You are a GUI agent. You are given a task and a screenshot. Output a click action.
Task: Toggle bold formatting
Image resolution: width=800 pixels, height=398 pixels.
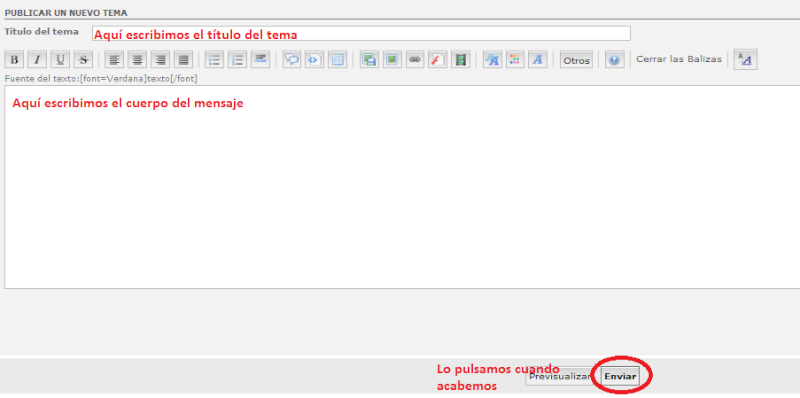pos(14,60)
